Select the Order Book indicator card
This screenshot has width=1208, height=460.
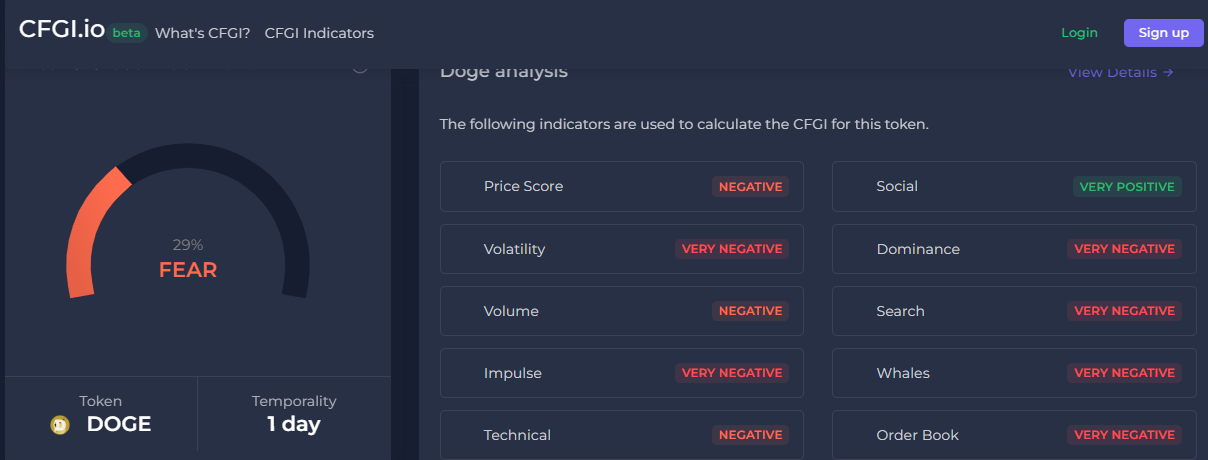(x=1013, y=435)
